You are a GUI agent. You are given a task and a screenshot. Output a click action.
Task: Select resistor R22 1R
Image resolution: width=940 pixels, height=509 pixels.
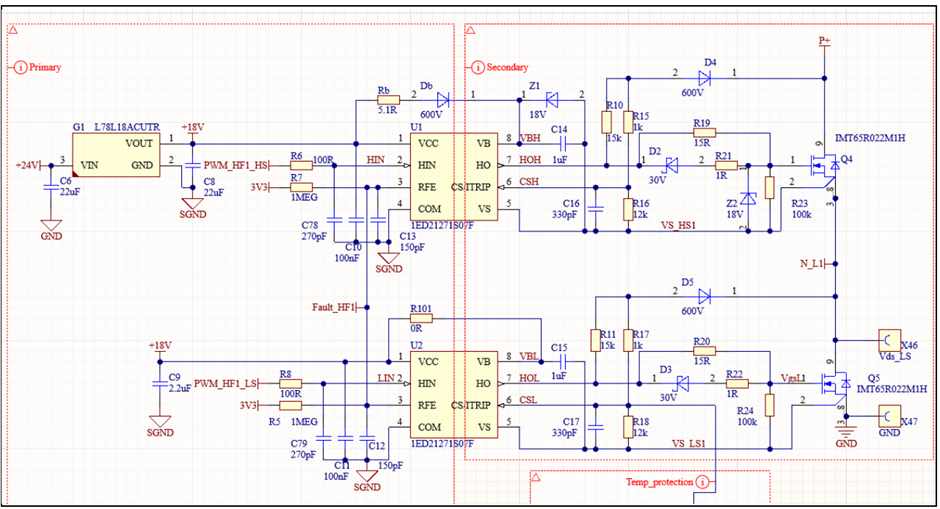tap(737, 384)
